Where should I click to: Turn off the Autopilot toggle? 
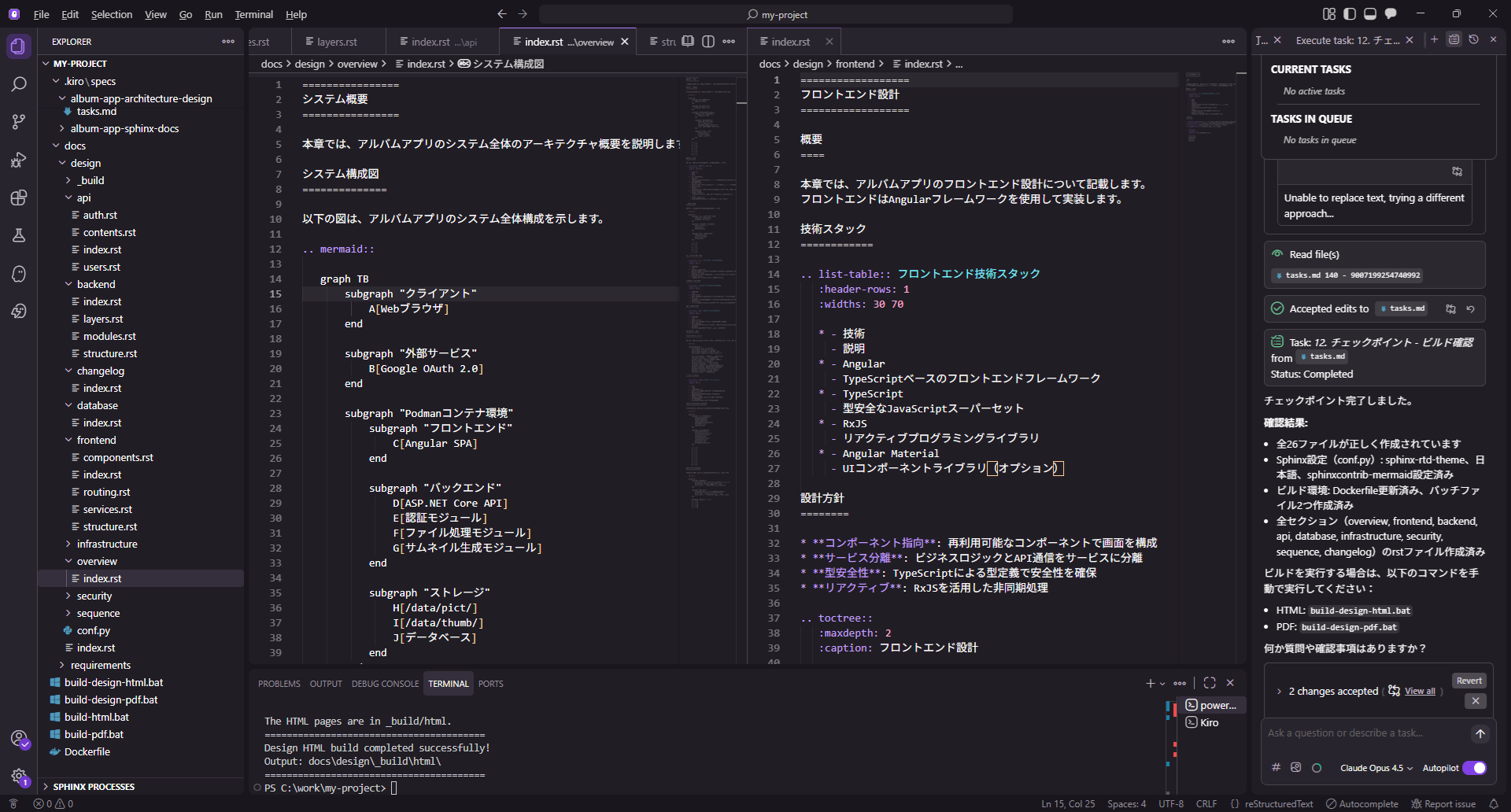[x=1474, y=768]
